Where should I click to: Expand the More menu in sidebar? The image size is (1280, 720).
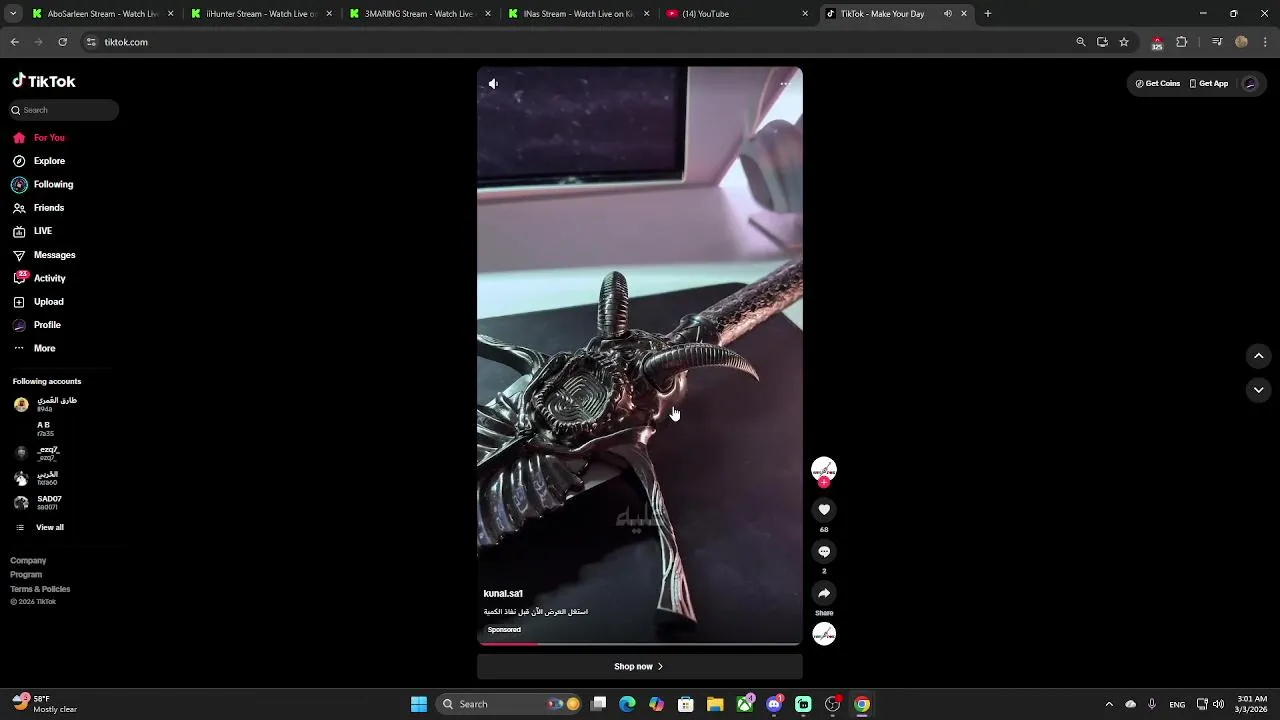[35, 348]
